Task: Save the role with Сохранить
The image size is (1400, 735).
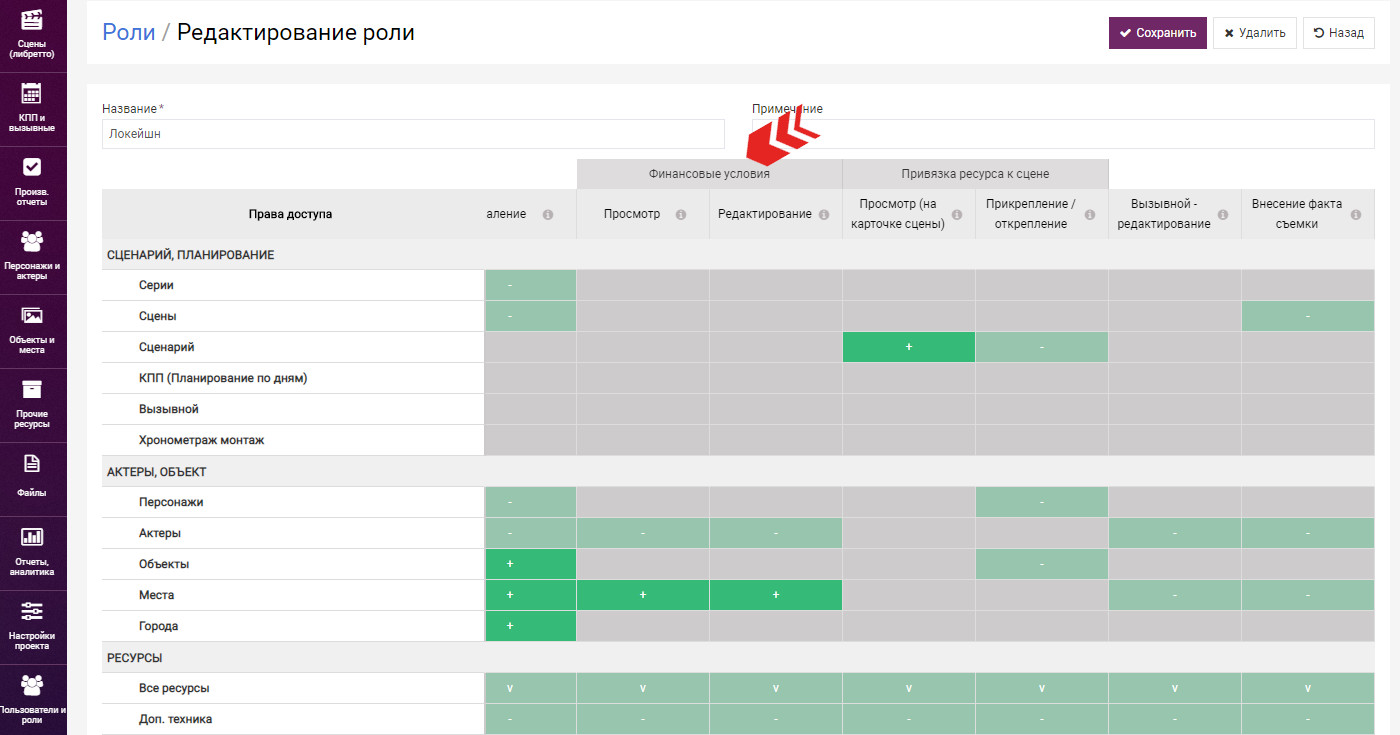Action: click(1158, 33)
